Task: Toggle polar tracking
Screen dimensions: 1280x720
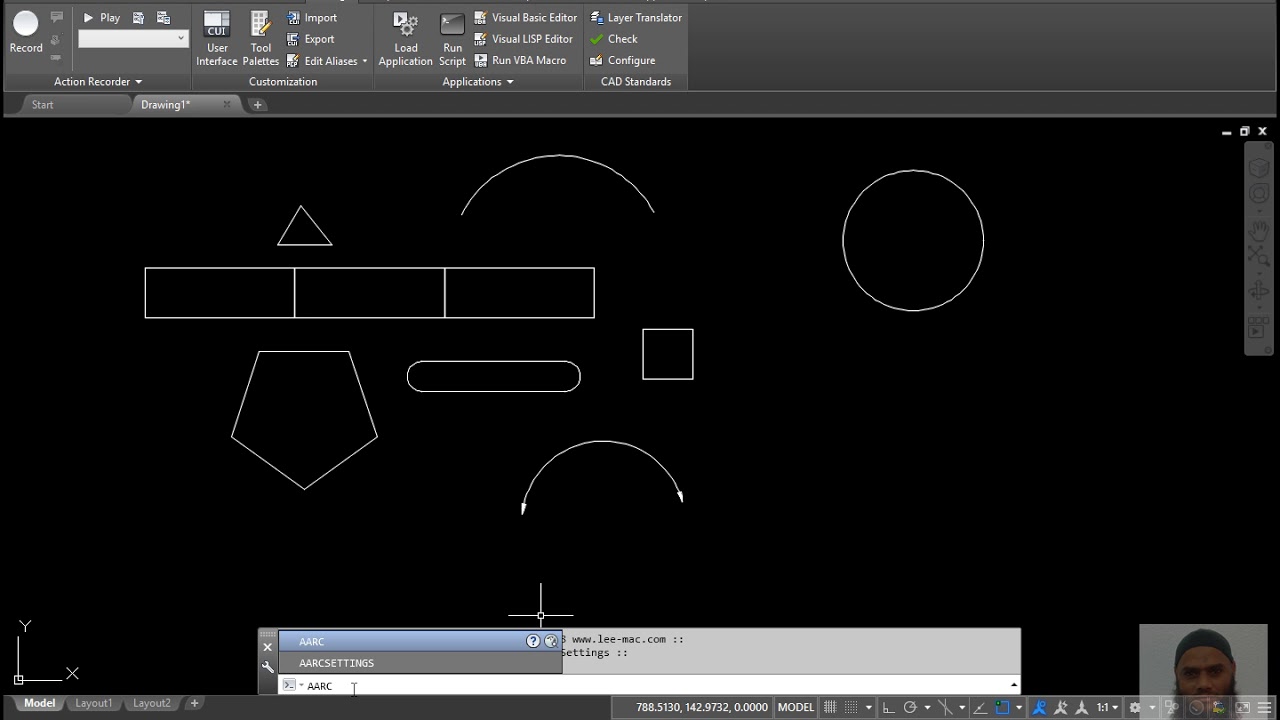Action: (910, 707)
